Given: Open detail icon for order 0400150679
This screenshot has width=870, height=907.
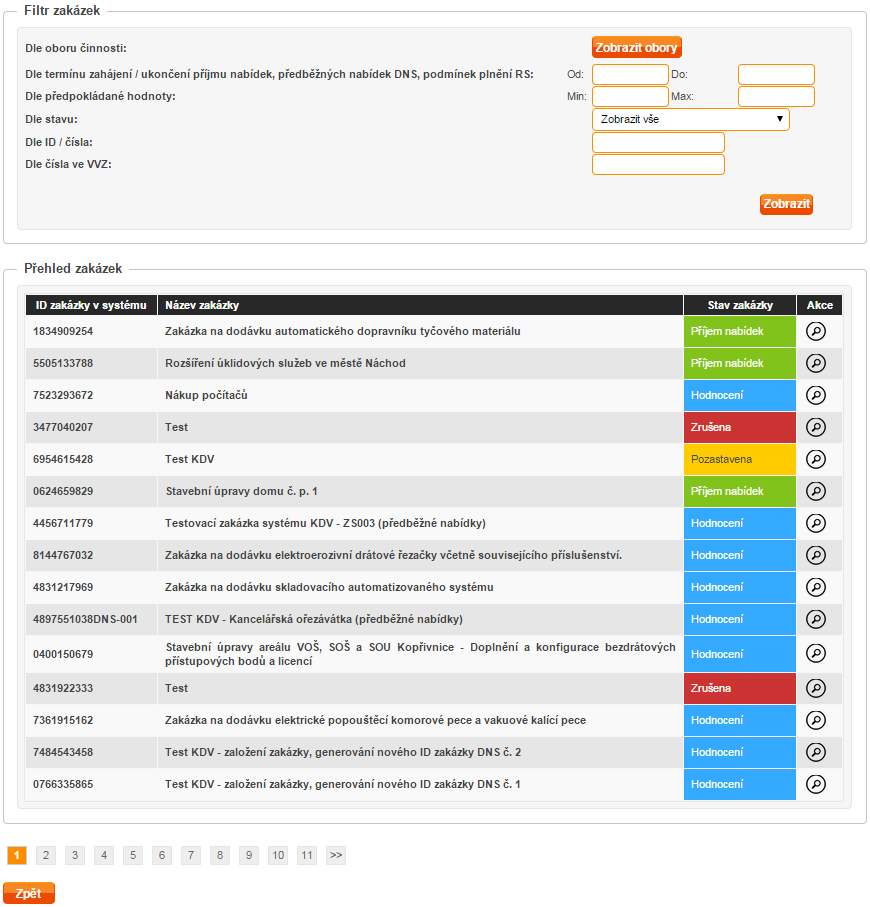Looking at the screenshot, I should (816, 654).
